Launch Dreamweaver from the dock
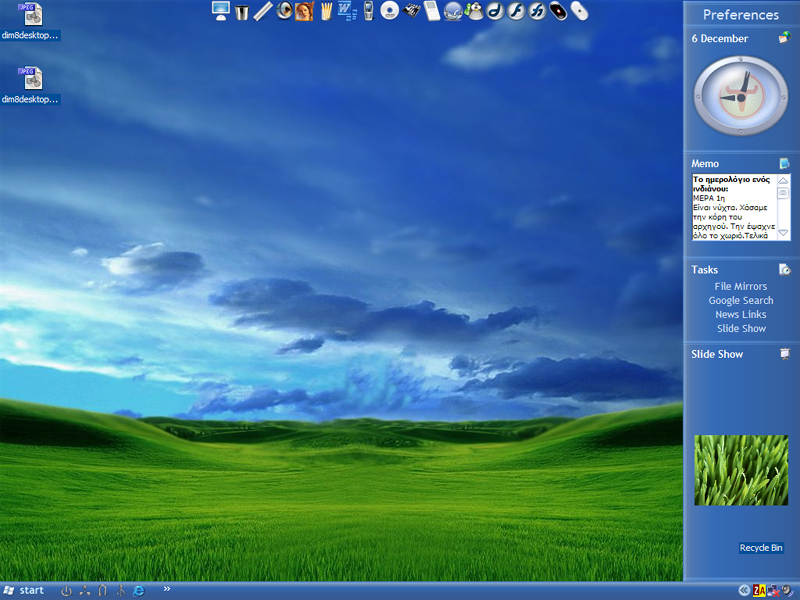The width and height of the screenshot is (800, 600). 495,11
